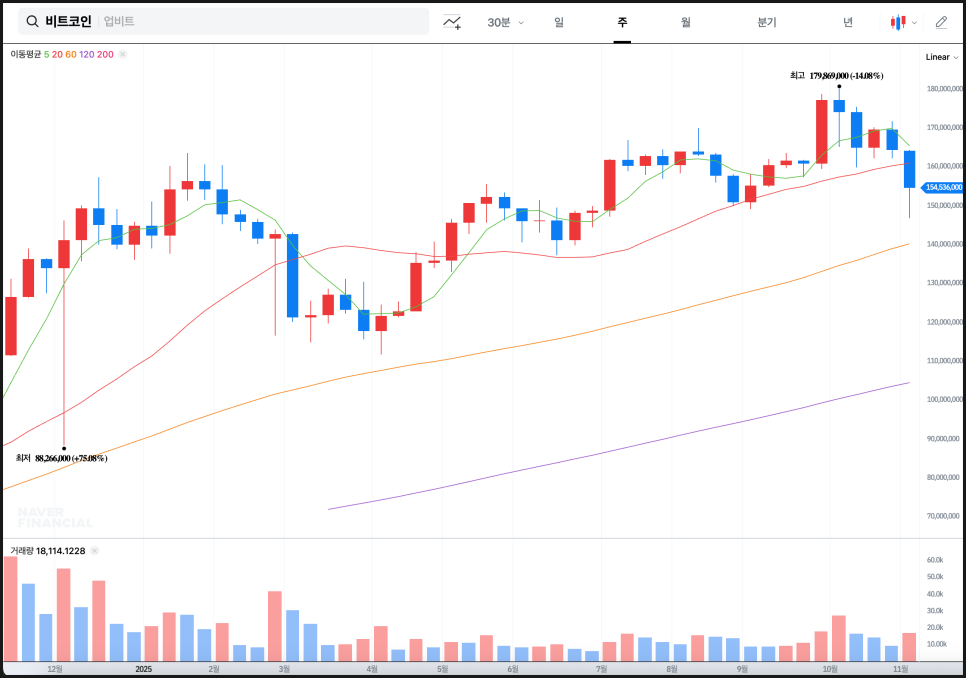Click the 이동평균 moving average label
The height and width of the screenshot is (678, 966).
pos(25,54)
